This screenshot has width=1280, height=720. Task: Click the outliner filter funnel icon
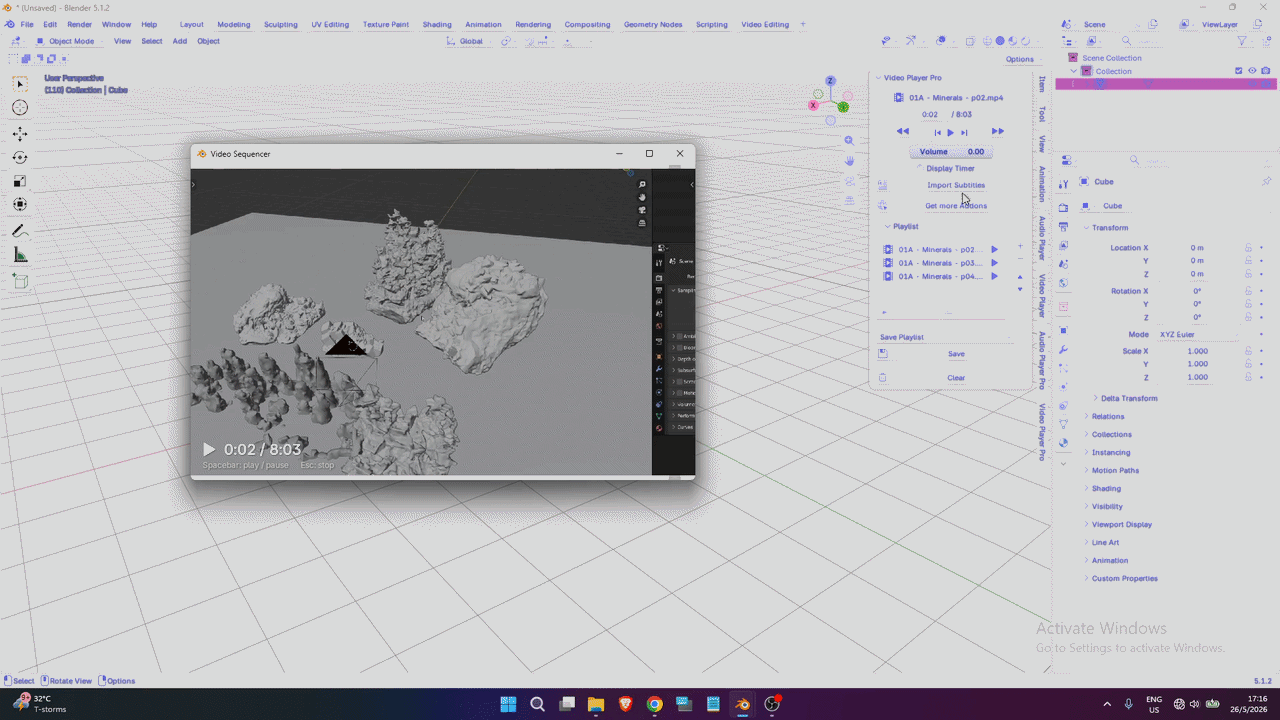coord(1242,41)
